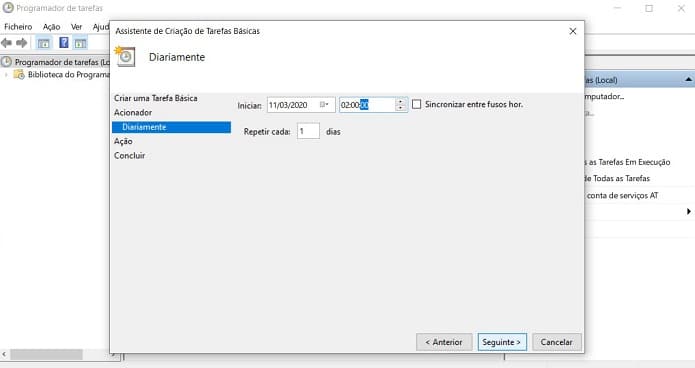Click the conta de serviços AT action
This screenshot has height=368, width=695.
(x=623, y=195)
